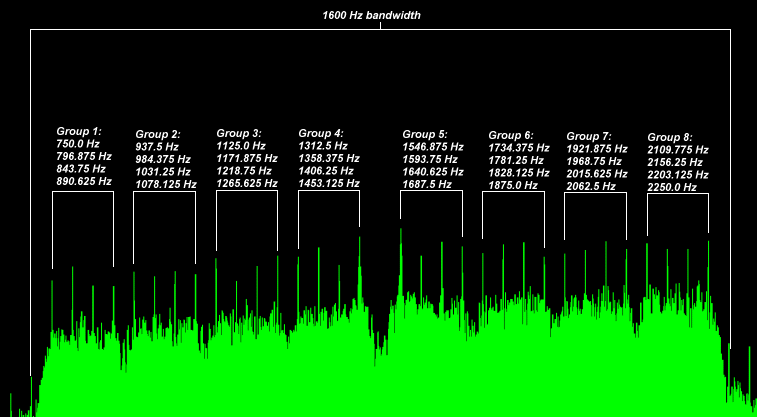Click the 1687.5 Hz frequency label
This screenshot has height=417, width=757.
click(427, 184)
